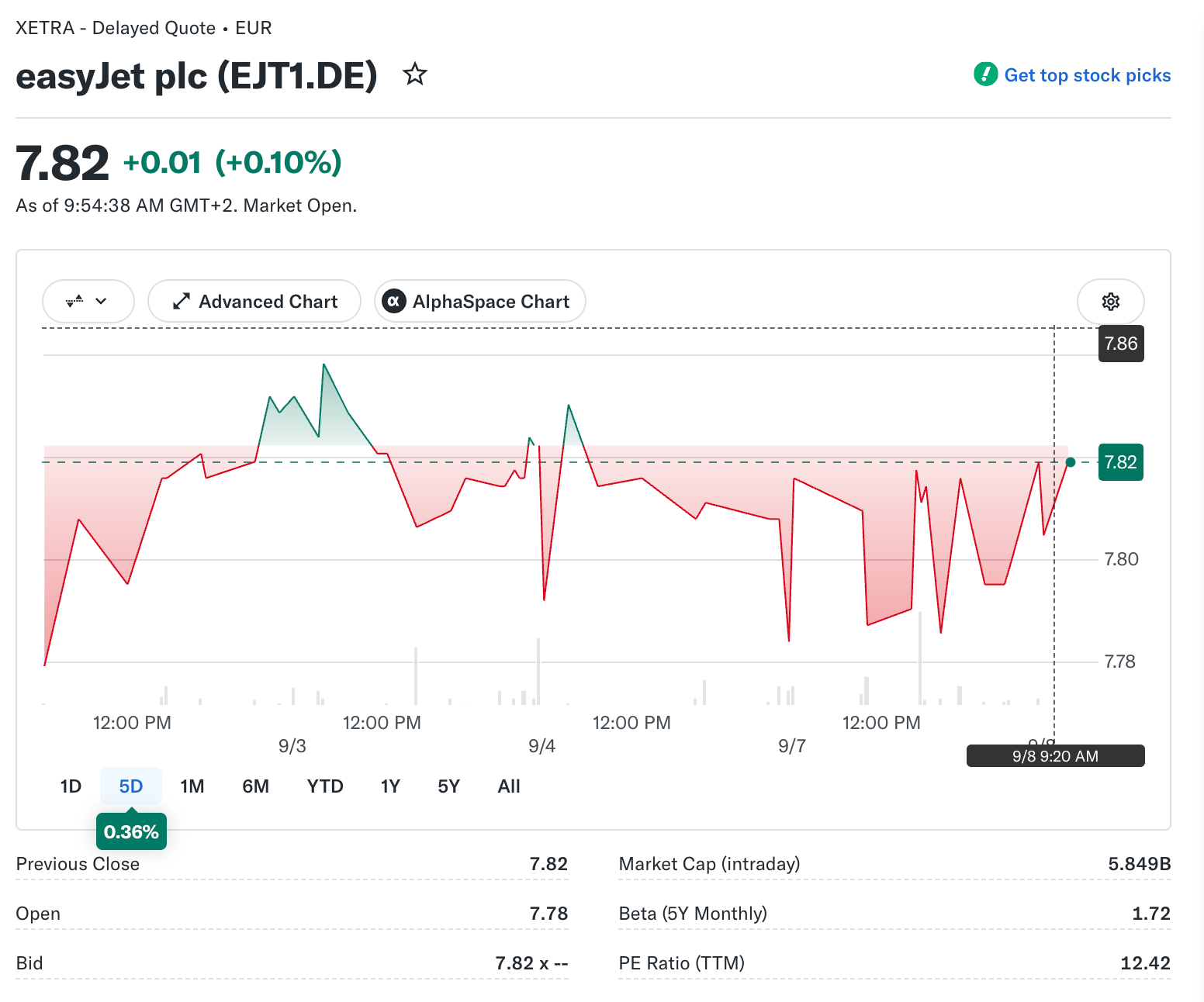Open Get top stock picks link
The width and height of the screenshot is (1204, 1002).
(x=1087, y=75)
